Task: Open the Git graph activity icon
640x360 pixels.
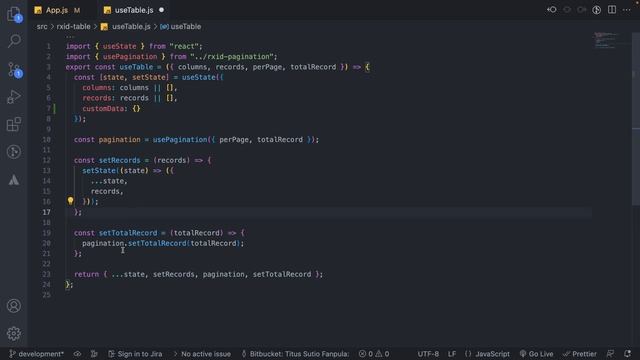Action: tap(14, 152)
